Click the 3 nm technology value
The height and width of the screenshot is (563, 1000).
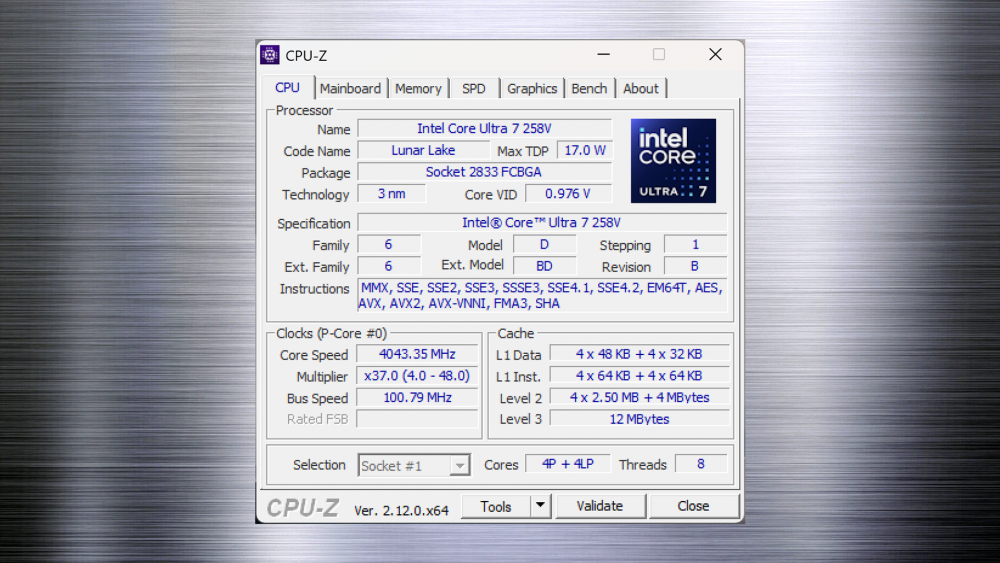tap(392, 194)
